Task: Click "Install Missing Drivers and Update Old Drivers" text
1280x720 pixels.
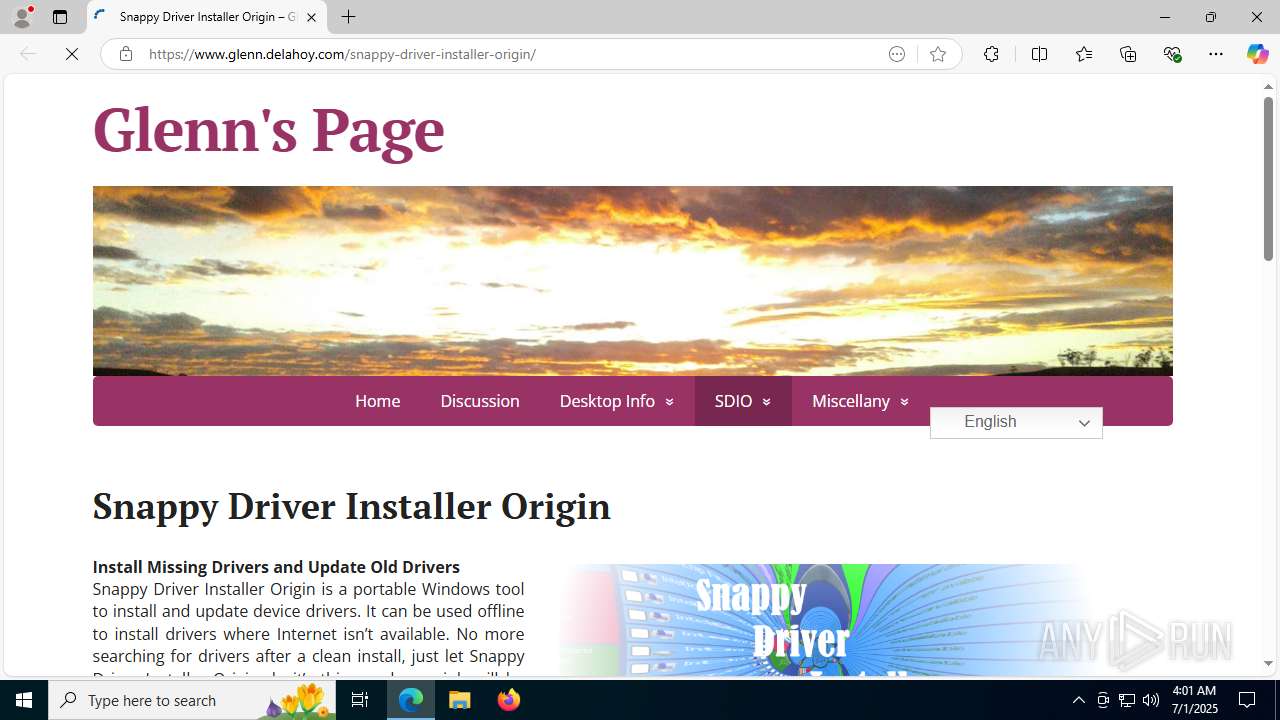Action: 276,567
